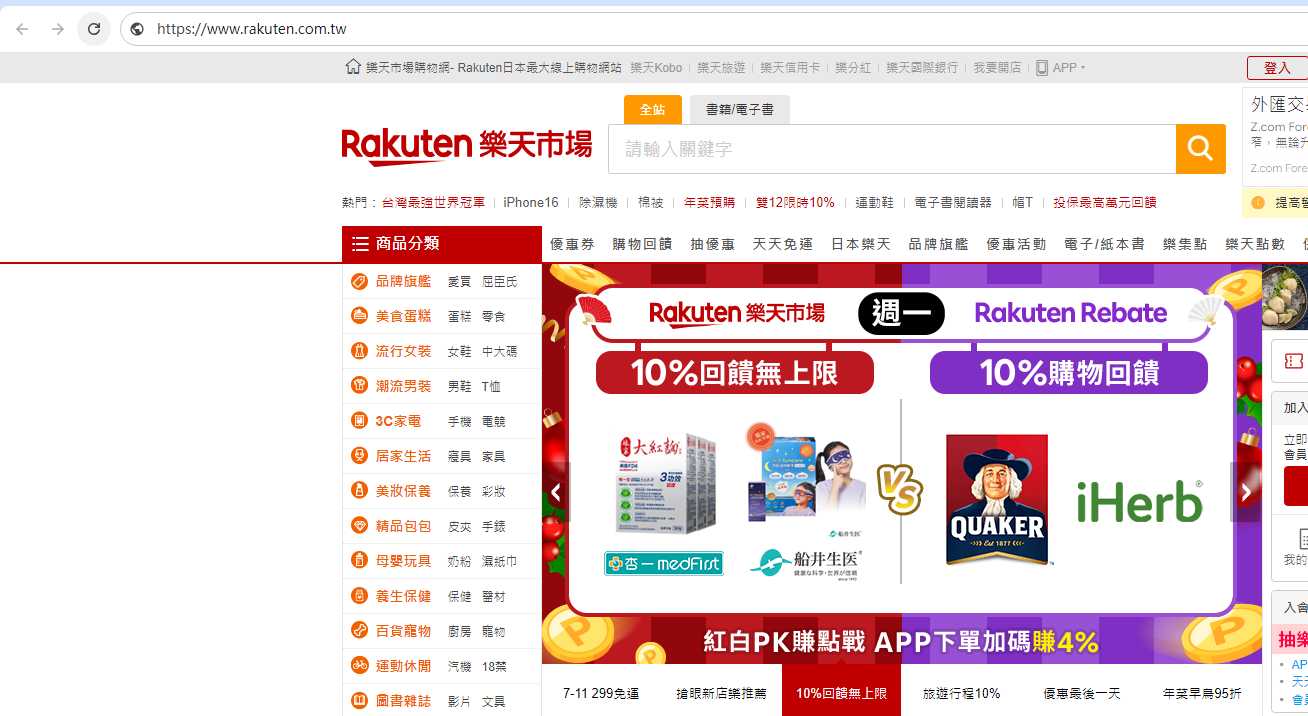Click the 美食蛋糕 category icon
This screenshot has height=716, width=1308.
coord(360,316)
